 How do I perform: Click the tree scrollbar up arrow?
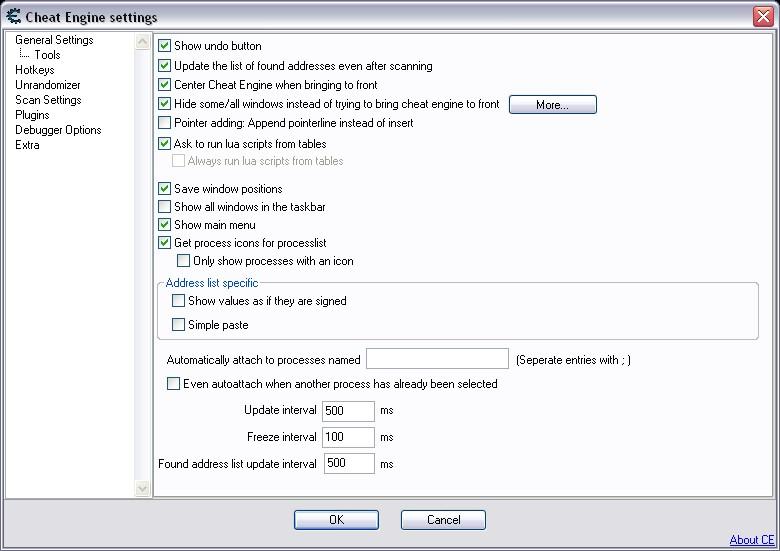(x=142, y=42)
